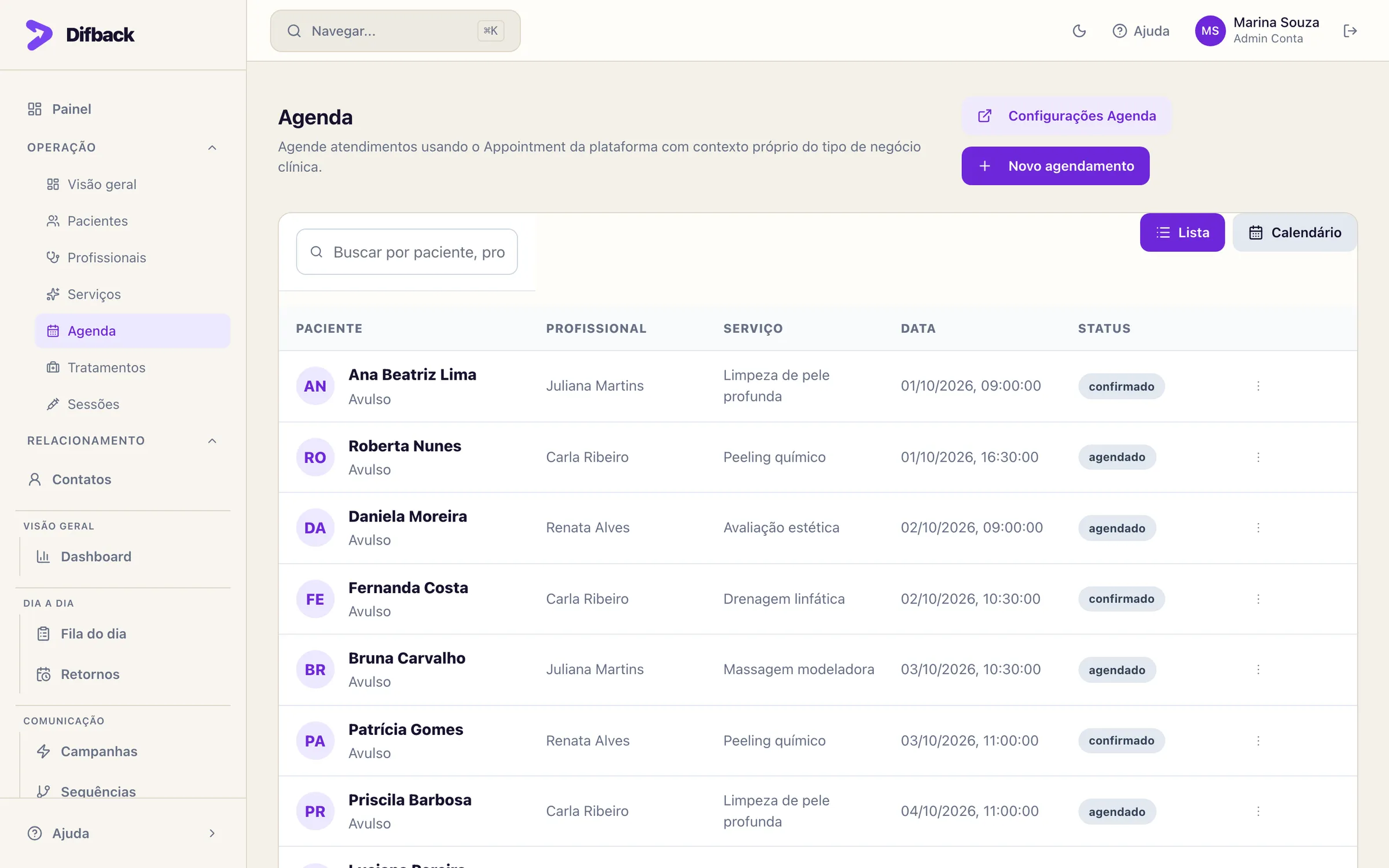Open Profissionais from the sidebar
The width and height of the screenshot is (1389, 868).
[x=133, y=258]
